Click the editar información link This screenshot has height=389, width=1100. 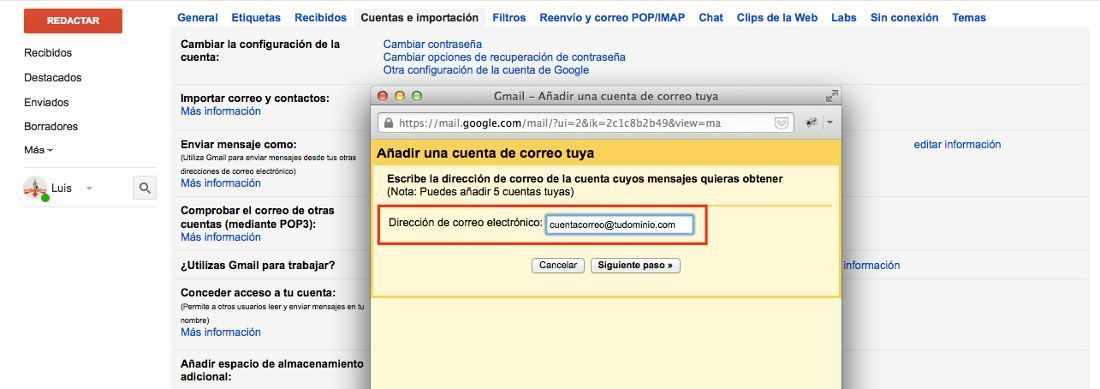[957, 144]
